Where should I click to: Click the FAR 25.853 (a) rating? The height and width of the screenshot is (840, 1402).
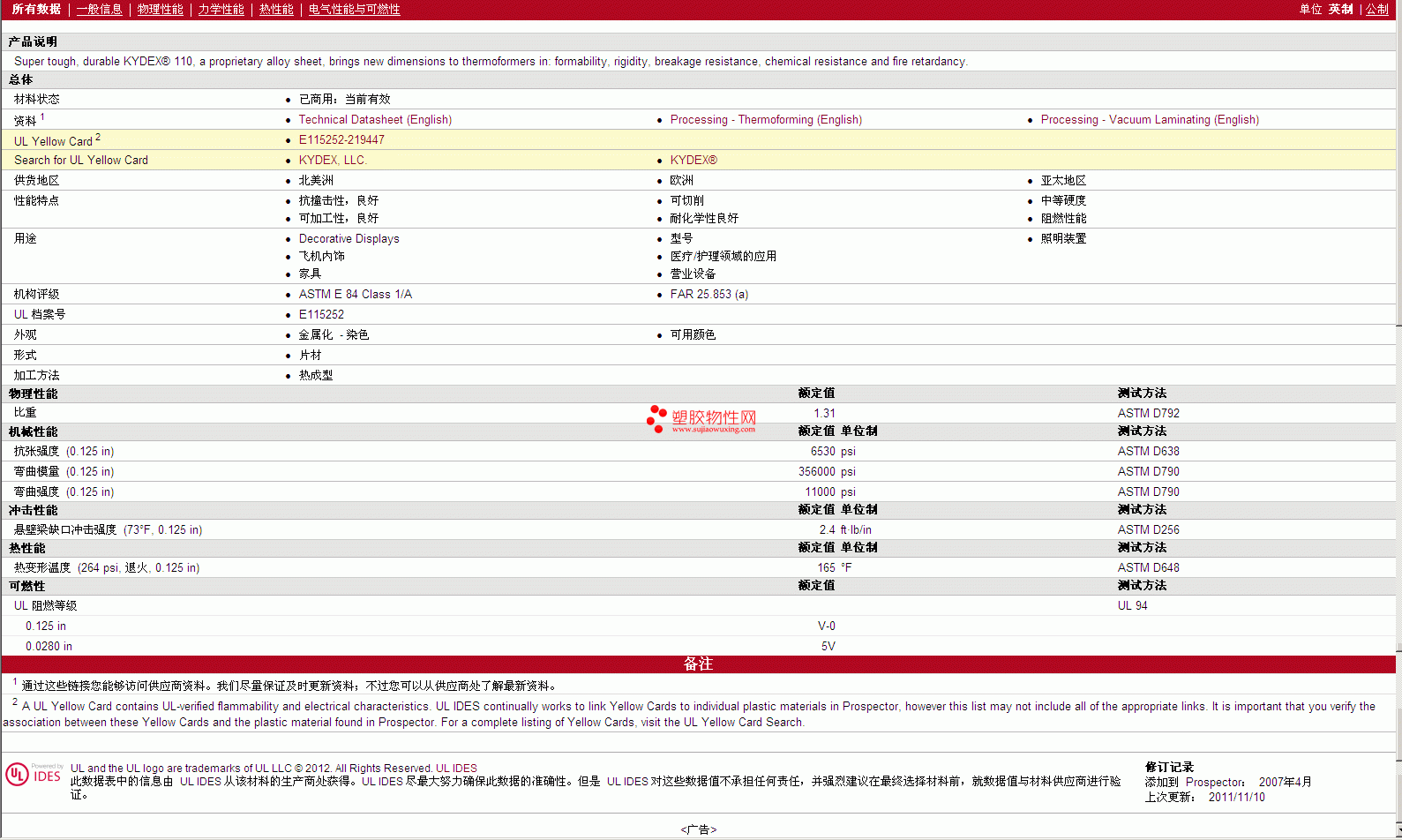click(x=708, y=294)
